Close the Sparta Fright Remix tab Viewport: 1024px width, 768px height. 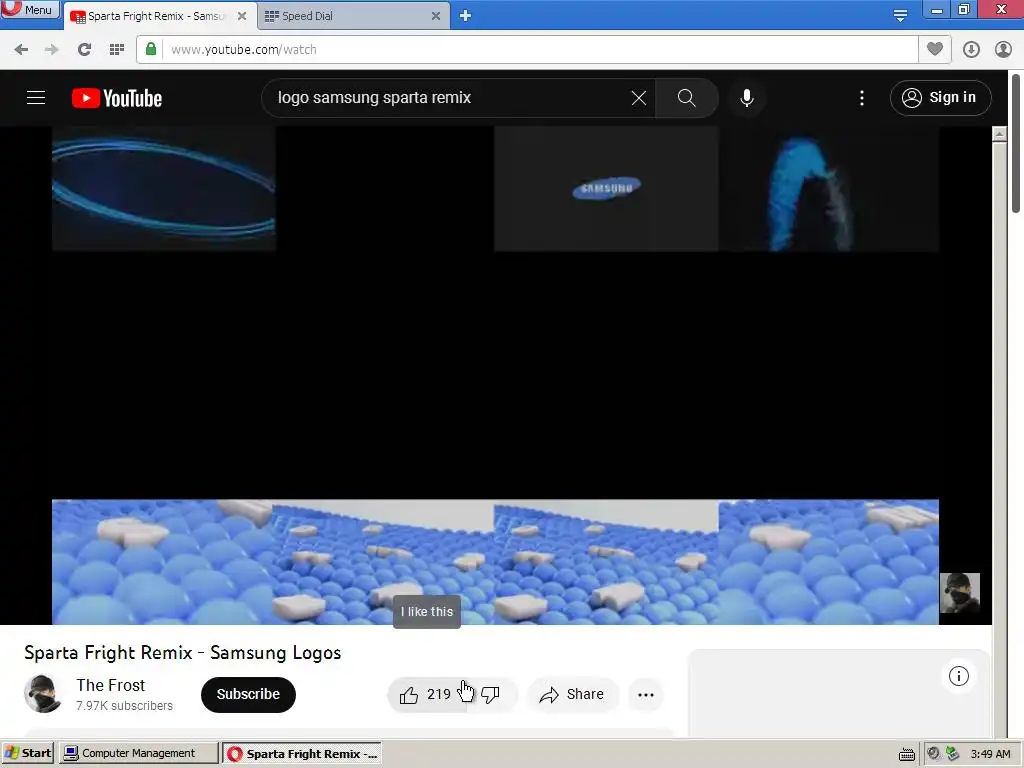[242, 16]
